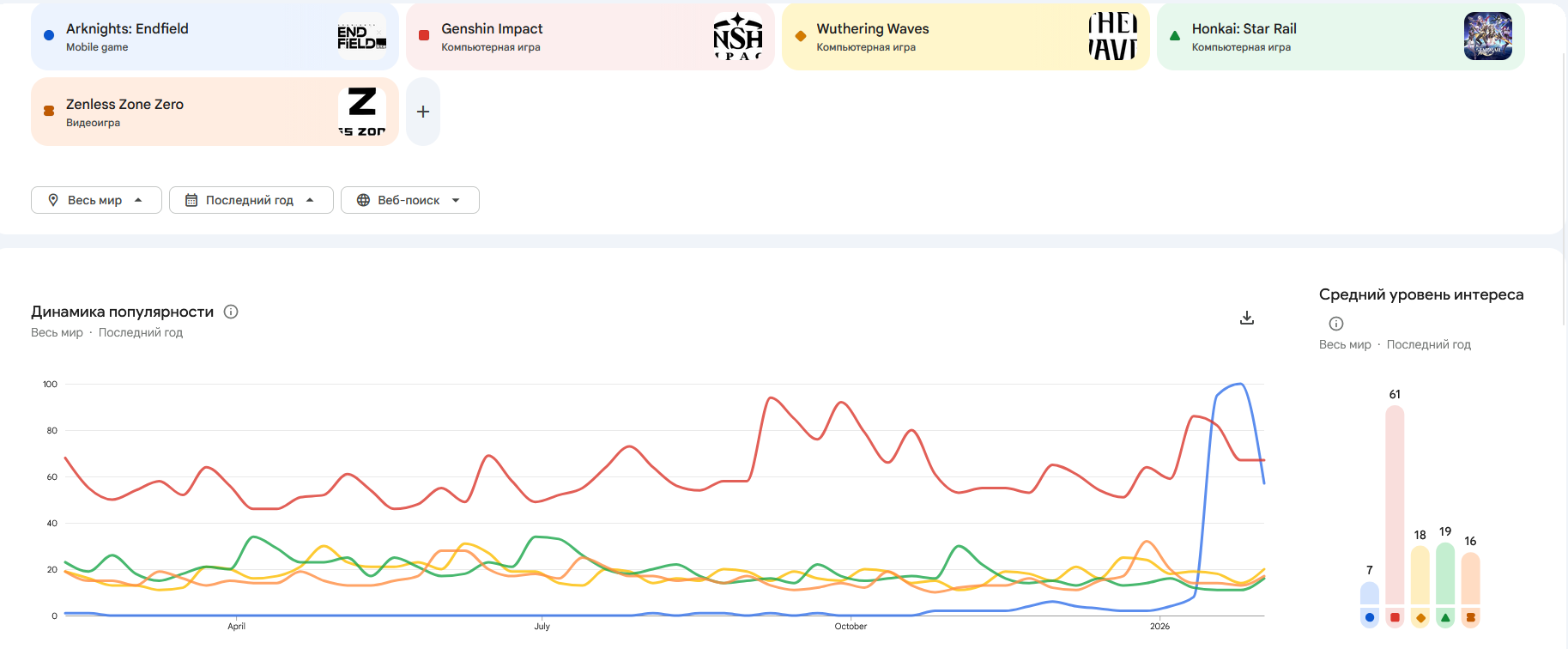This screenshot has width=1568, height=649.
Task: Click the red Genshin Impact average bar
Action: [1395, 505]
